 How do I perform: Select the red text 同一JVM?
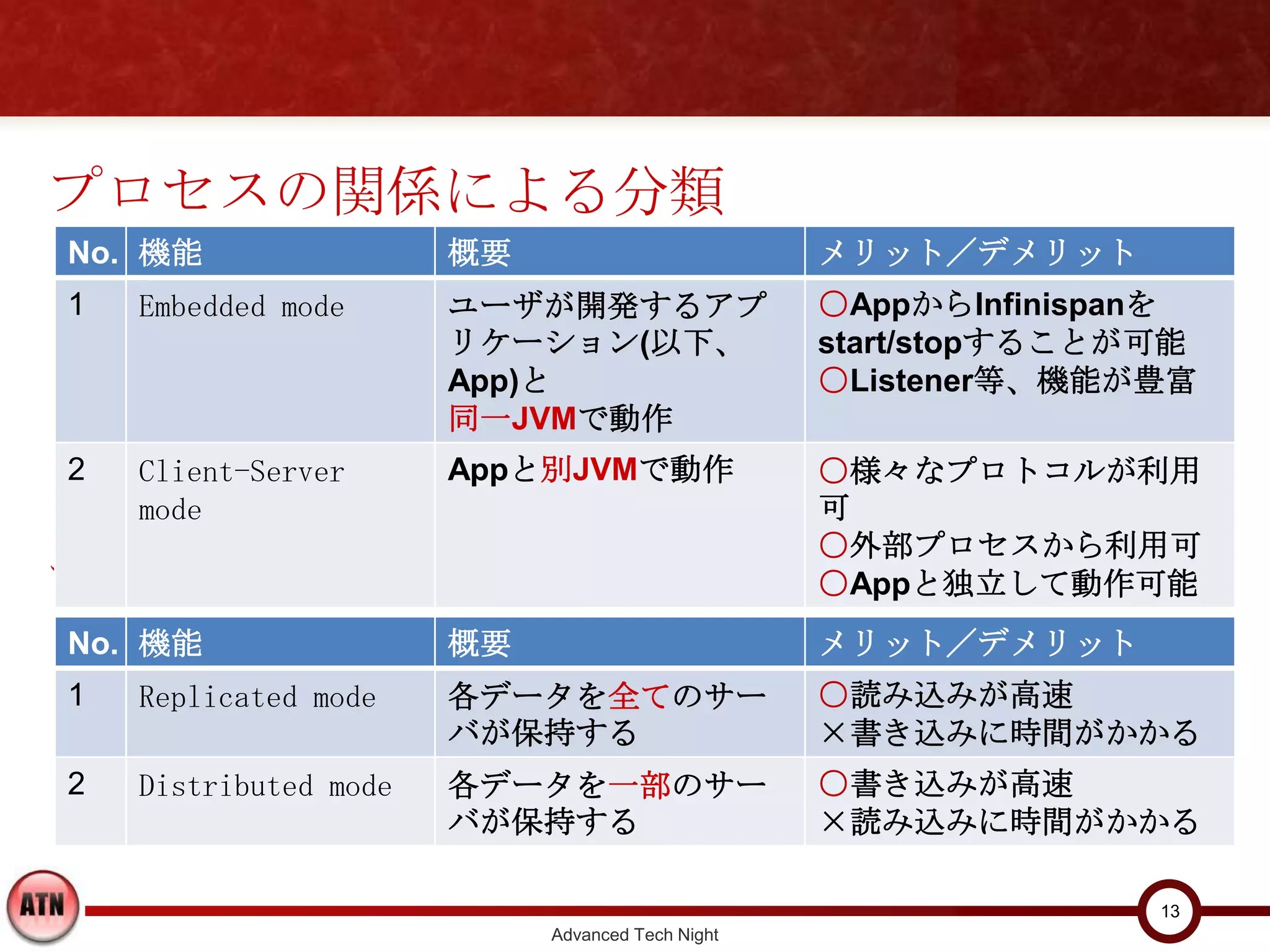pyautogui.click(x=512, y=418)
